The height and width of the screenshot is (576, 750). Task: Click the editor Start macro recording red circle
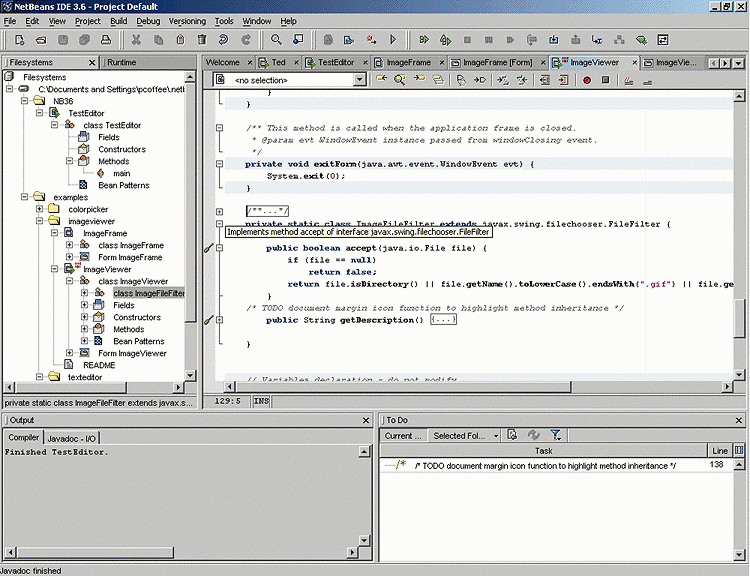click(x=587, y=80)
